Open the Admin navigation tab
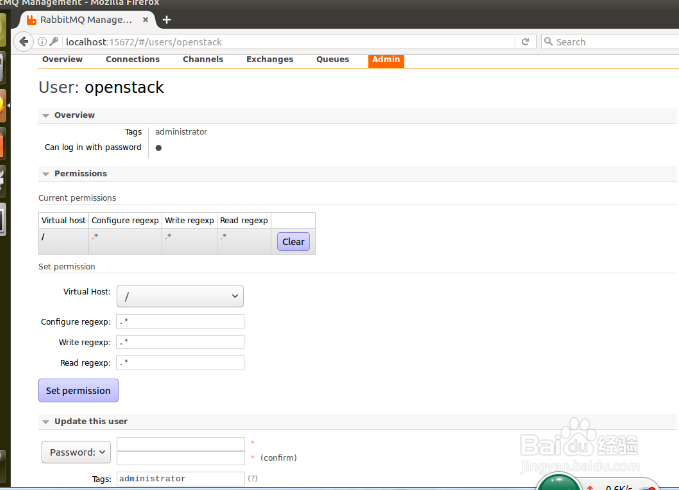Screen dimensions: 679x490 [x=386, y=60]
